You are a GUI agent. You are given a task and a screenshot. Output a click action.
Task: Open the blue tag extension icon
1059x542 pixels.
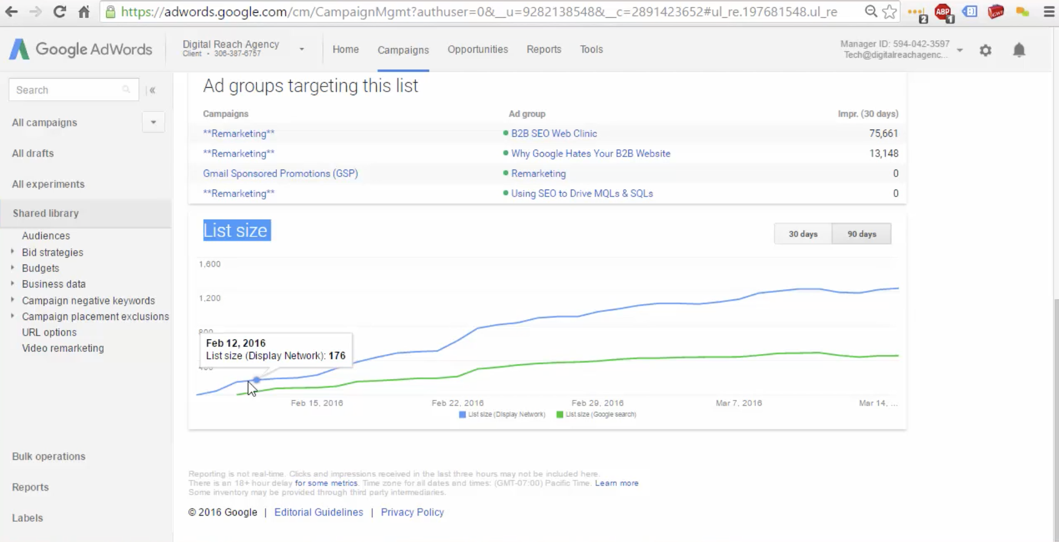(970, 11)
